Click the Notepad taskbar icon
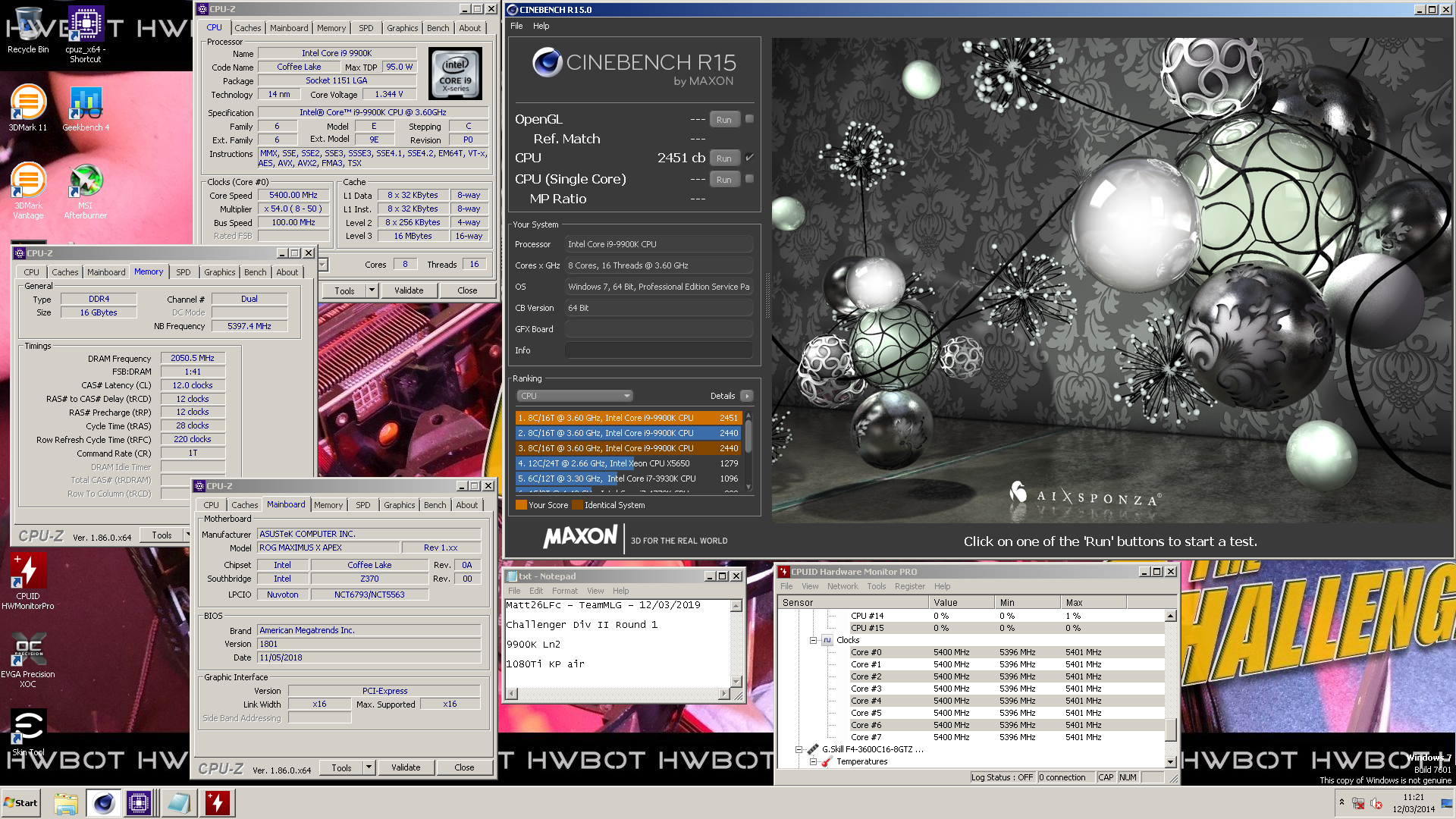Viewport: 1456px width, 819px height. tap(179, 803)
